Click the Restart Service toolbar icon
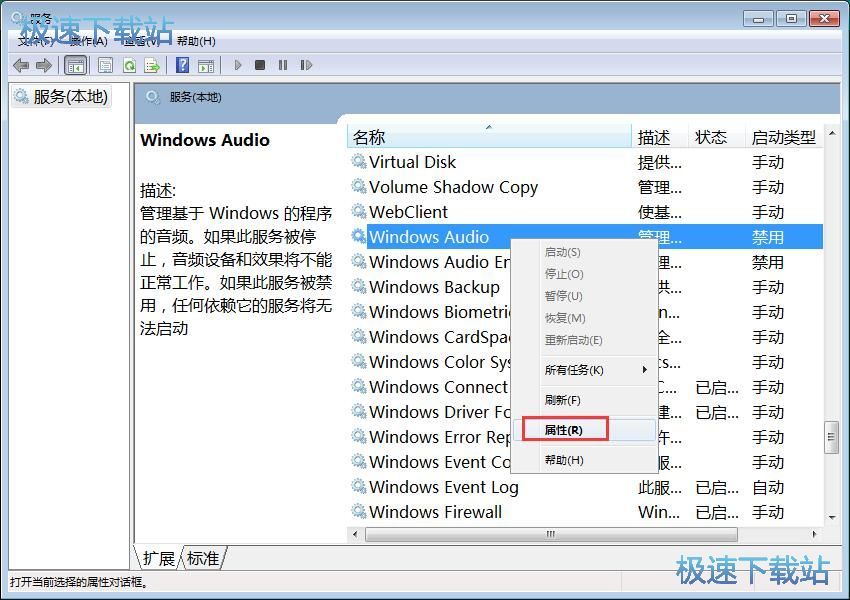Screen dimensions: 850x600 306,65
